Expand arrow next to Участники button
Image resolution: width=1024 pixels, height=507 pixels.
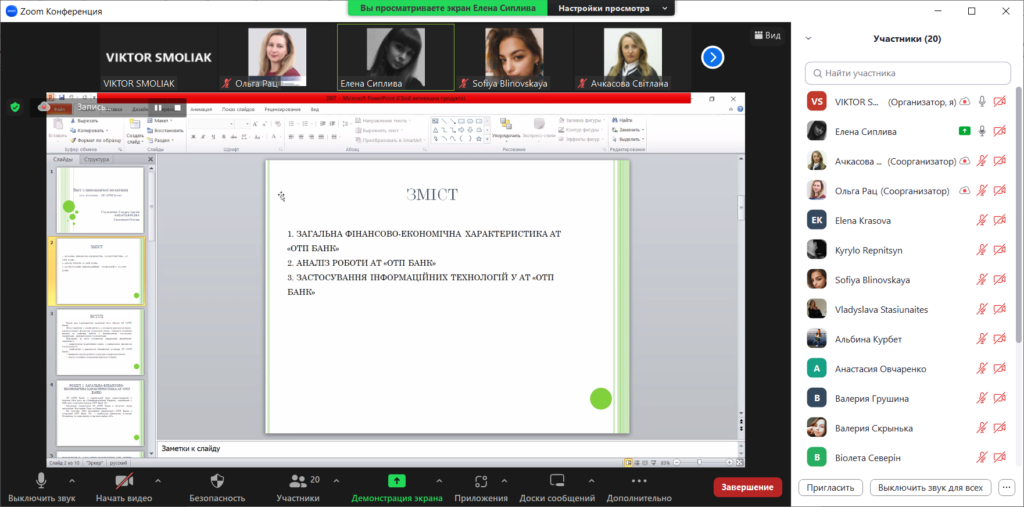[336, 481]
